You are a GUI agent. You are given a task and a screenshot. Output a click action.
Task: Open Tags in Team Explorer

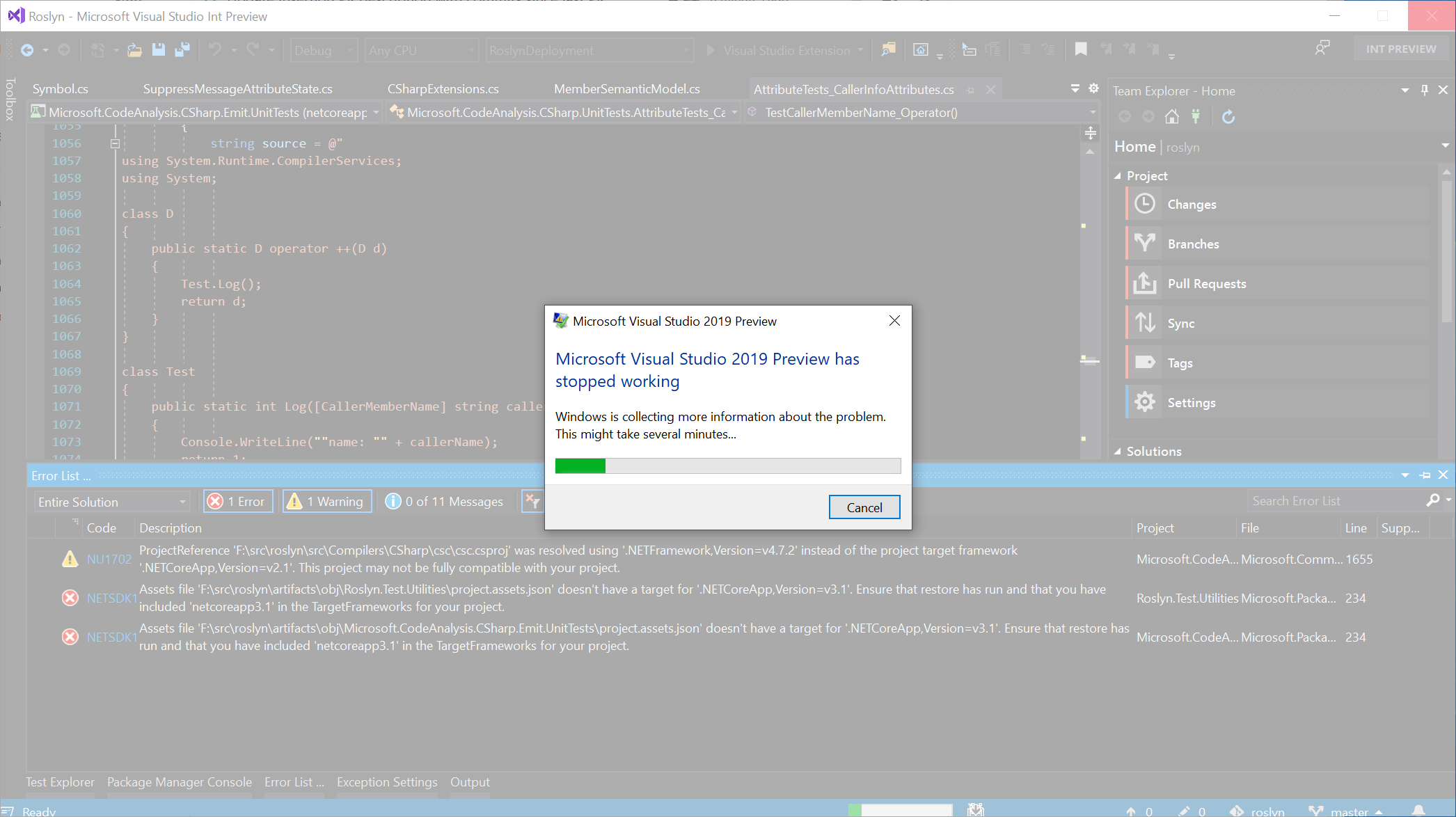point(1277,363)
